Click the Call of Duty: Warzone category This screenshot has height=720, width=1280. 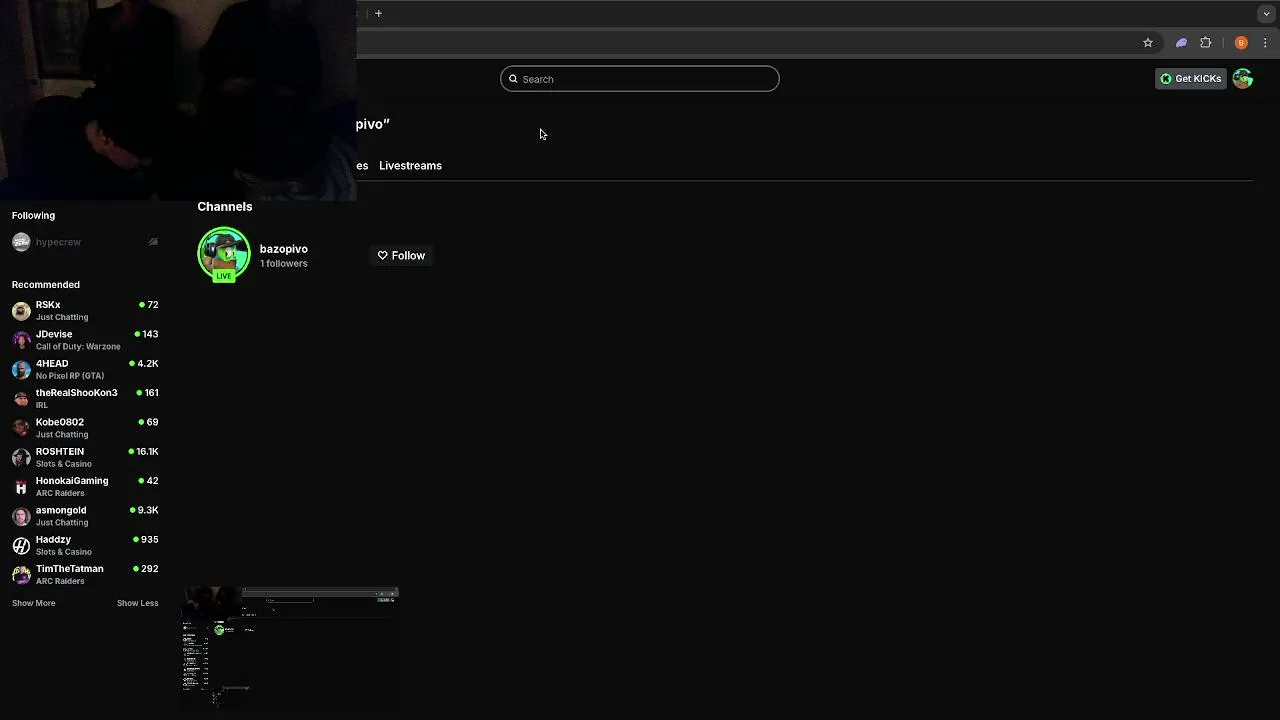(78, 347)
